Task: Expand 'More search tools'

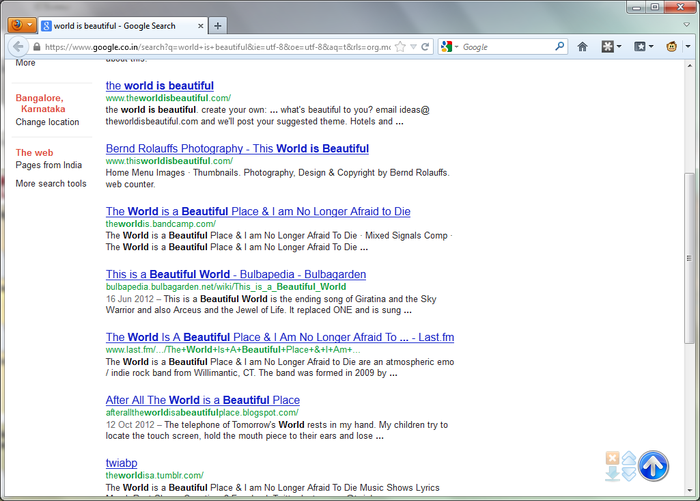Action: tap(51, 184)
